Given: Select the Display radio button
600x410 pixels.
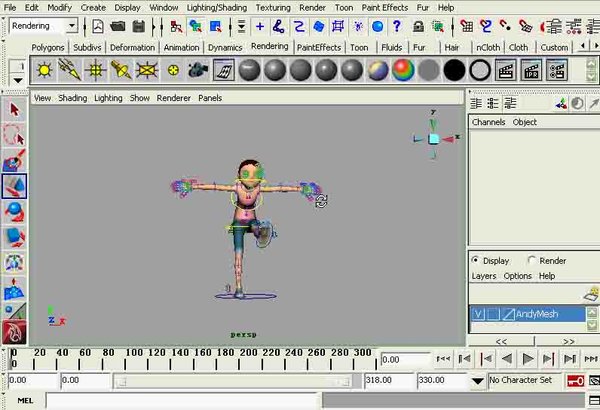Looking at the screenshot, I should click(x=475, y=260).
